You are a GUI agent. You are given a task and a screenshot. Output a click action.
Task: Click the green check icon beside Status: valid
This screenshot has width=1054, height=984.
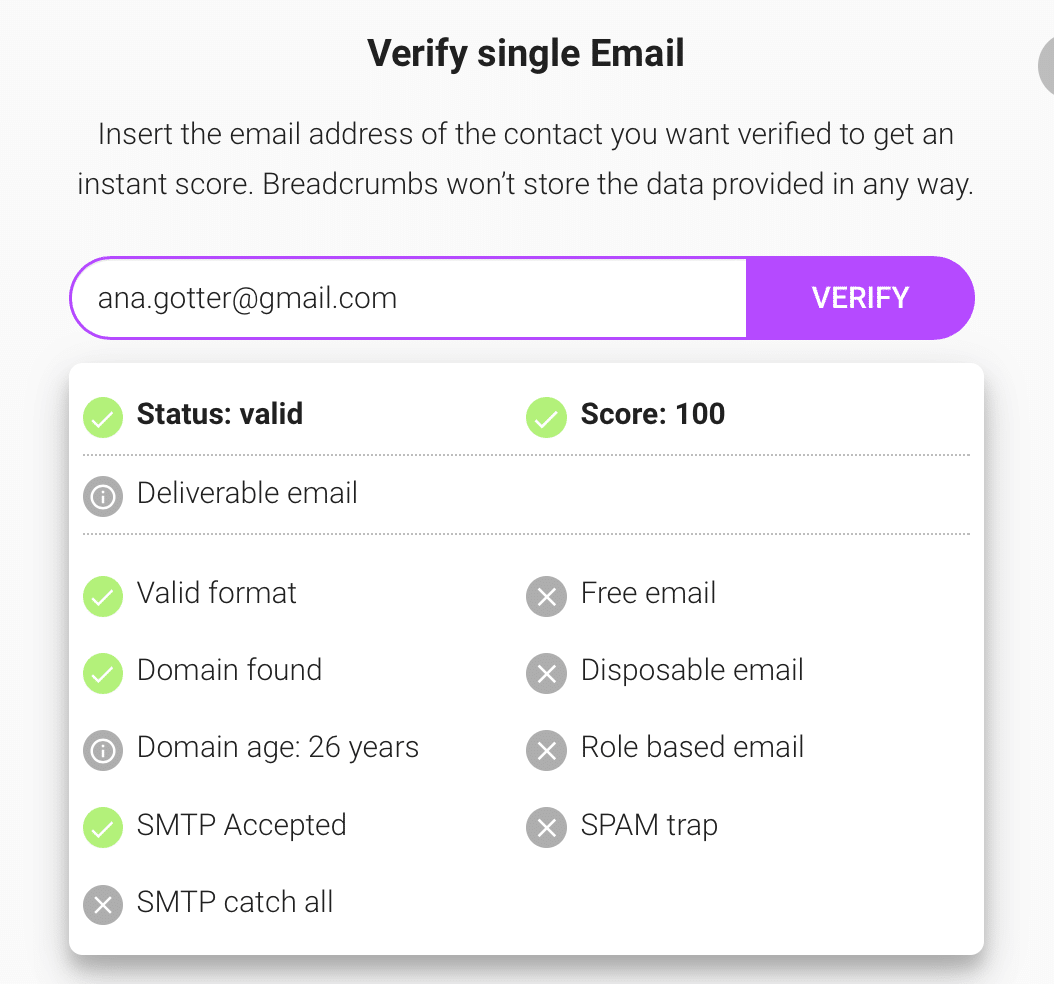103,417
